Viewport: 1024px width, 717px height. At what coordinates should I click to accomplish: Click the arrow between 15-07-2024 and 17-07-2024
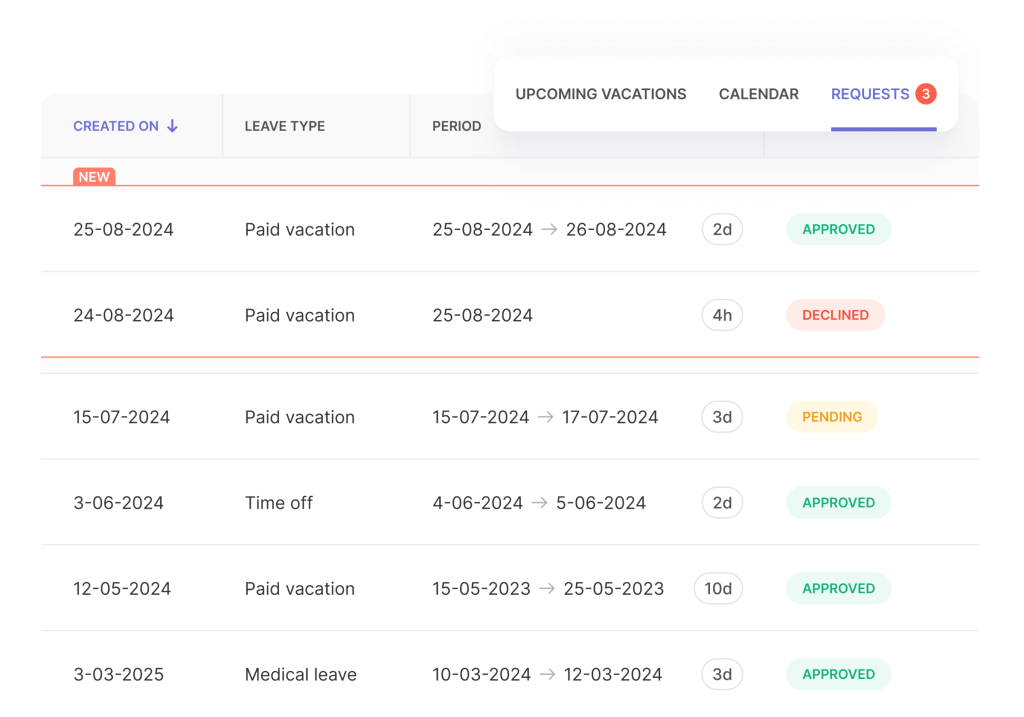(545, 417)
